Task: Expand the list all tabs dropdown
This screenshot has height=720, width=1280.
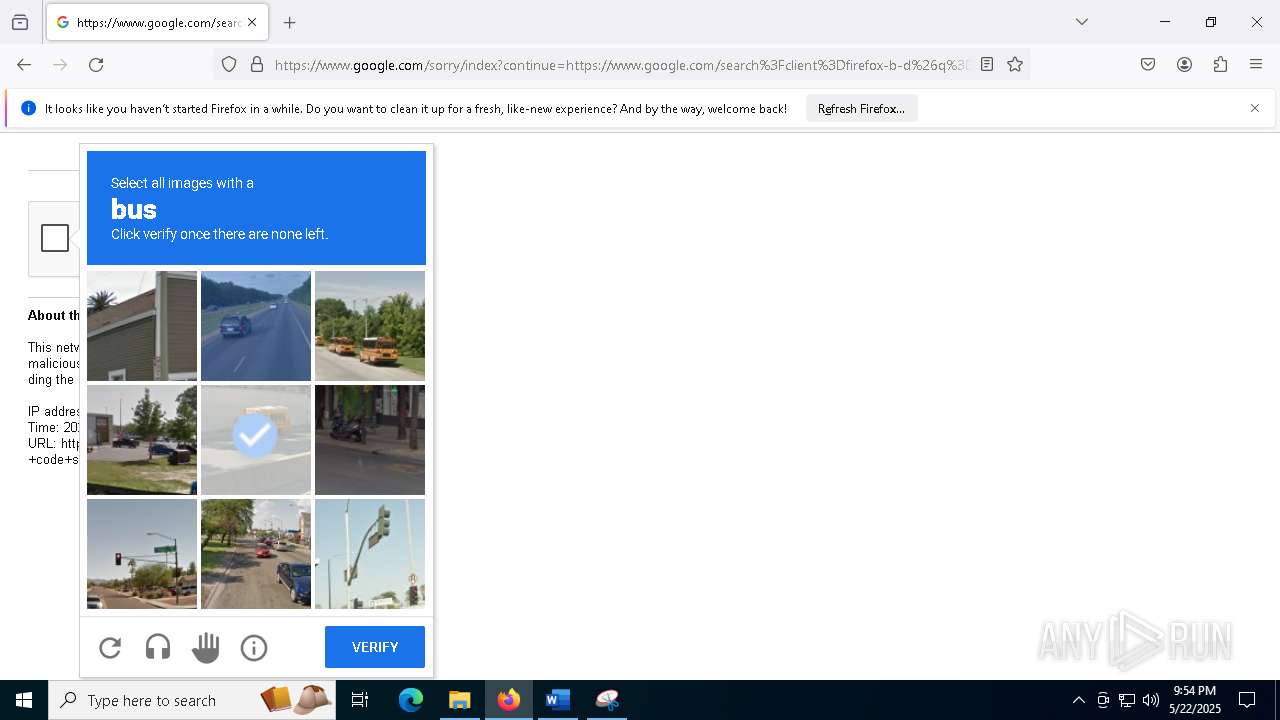Action: coord(1082,22)
